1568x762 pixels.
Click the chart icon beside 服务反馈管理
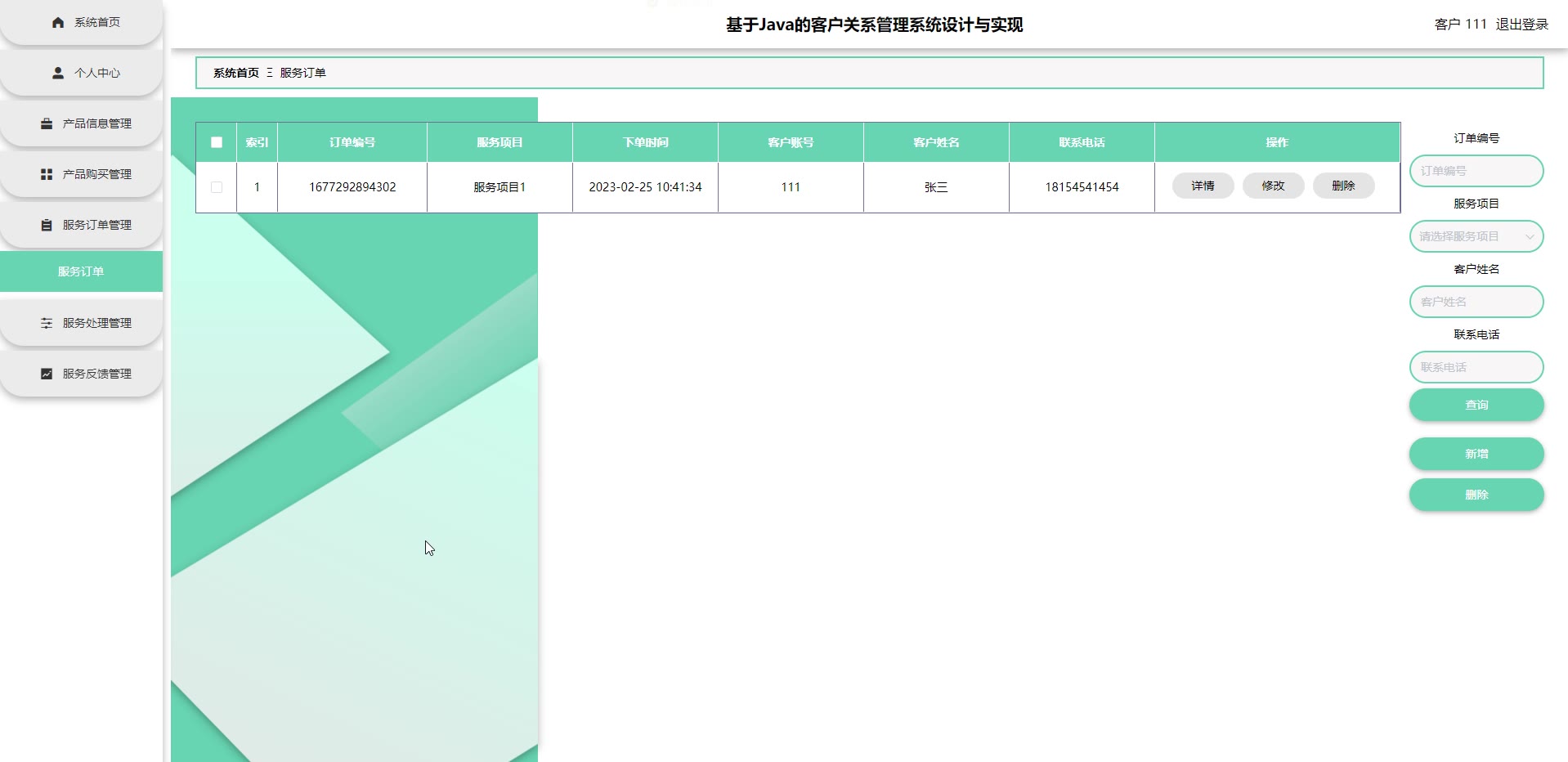click(47, 374)
